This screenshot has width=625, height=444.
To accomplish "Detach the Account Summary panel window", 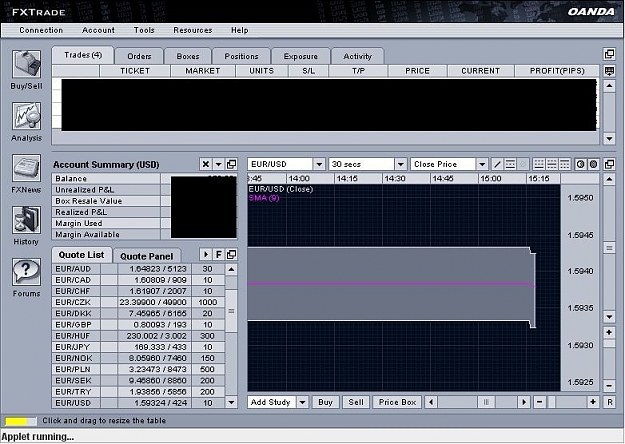I will coord(231,164).
